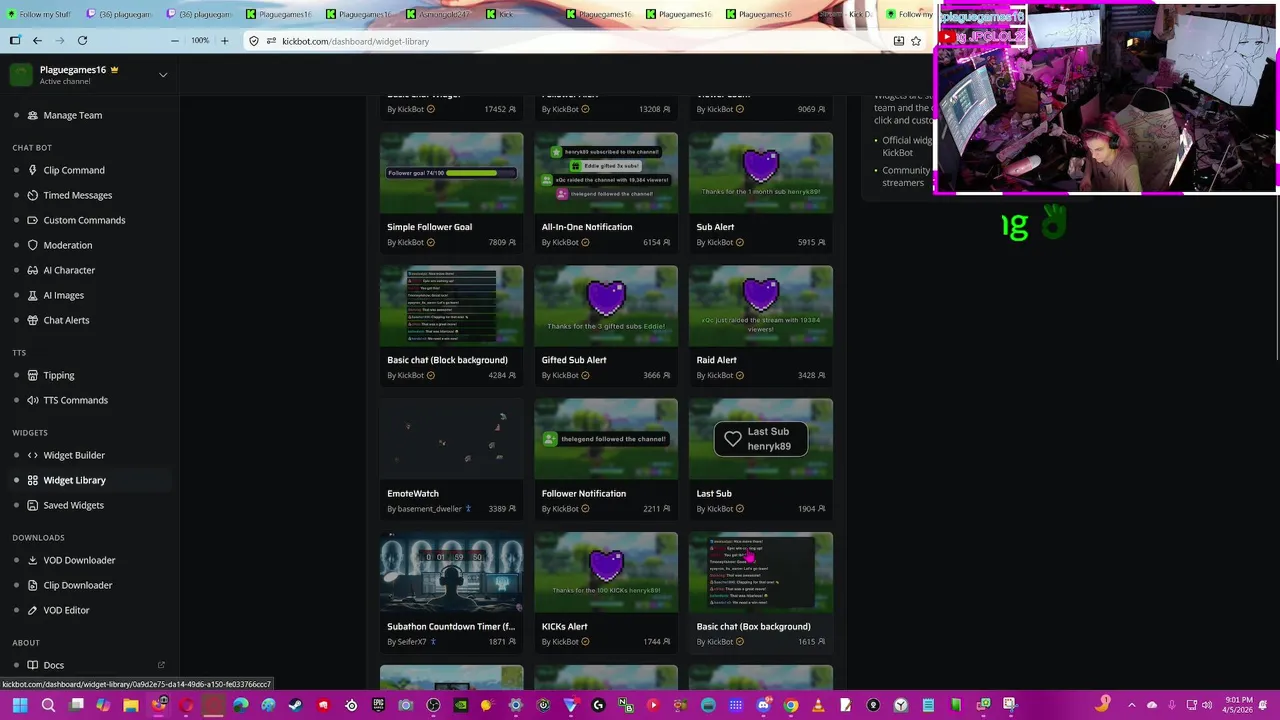Open Moderation shield icon
1280x720 pixels.
click(x=32, y=245)
